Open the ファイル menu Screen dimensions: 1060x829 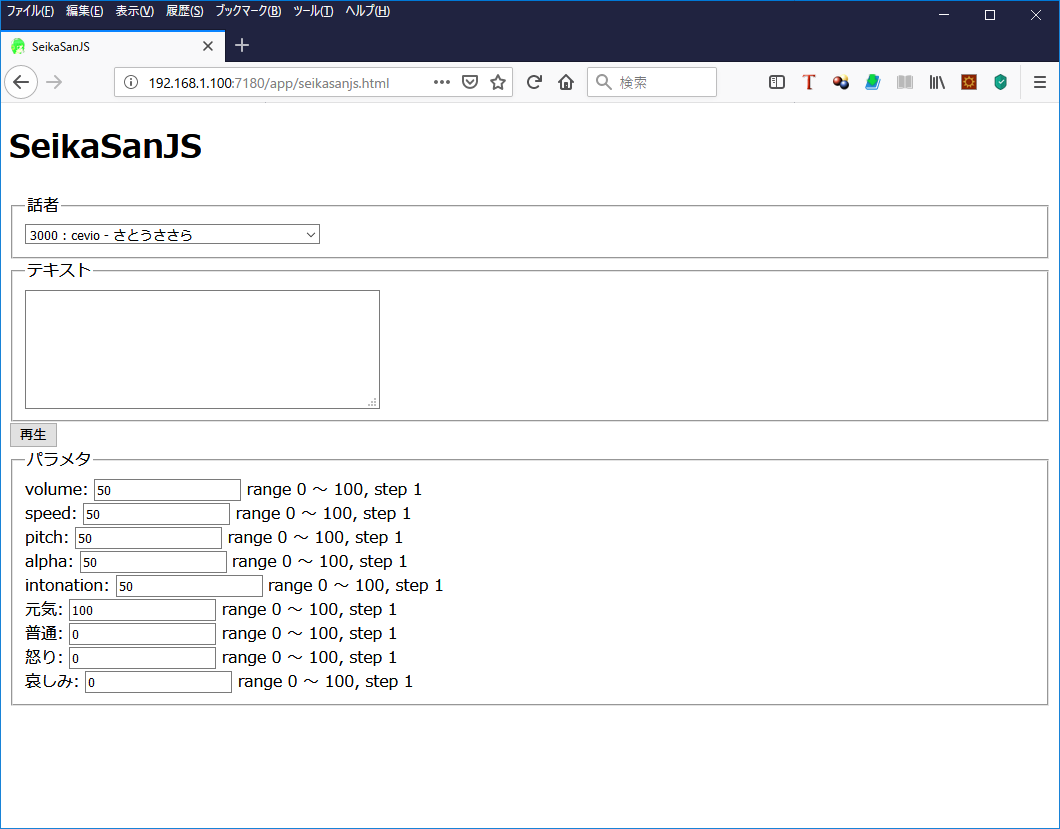tap(31, 11)
